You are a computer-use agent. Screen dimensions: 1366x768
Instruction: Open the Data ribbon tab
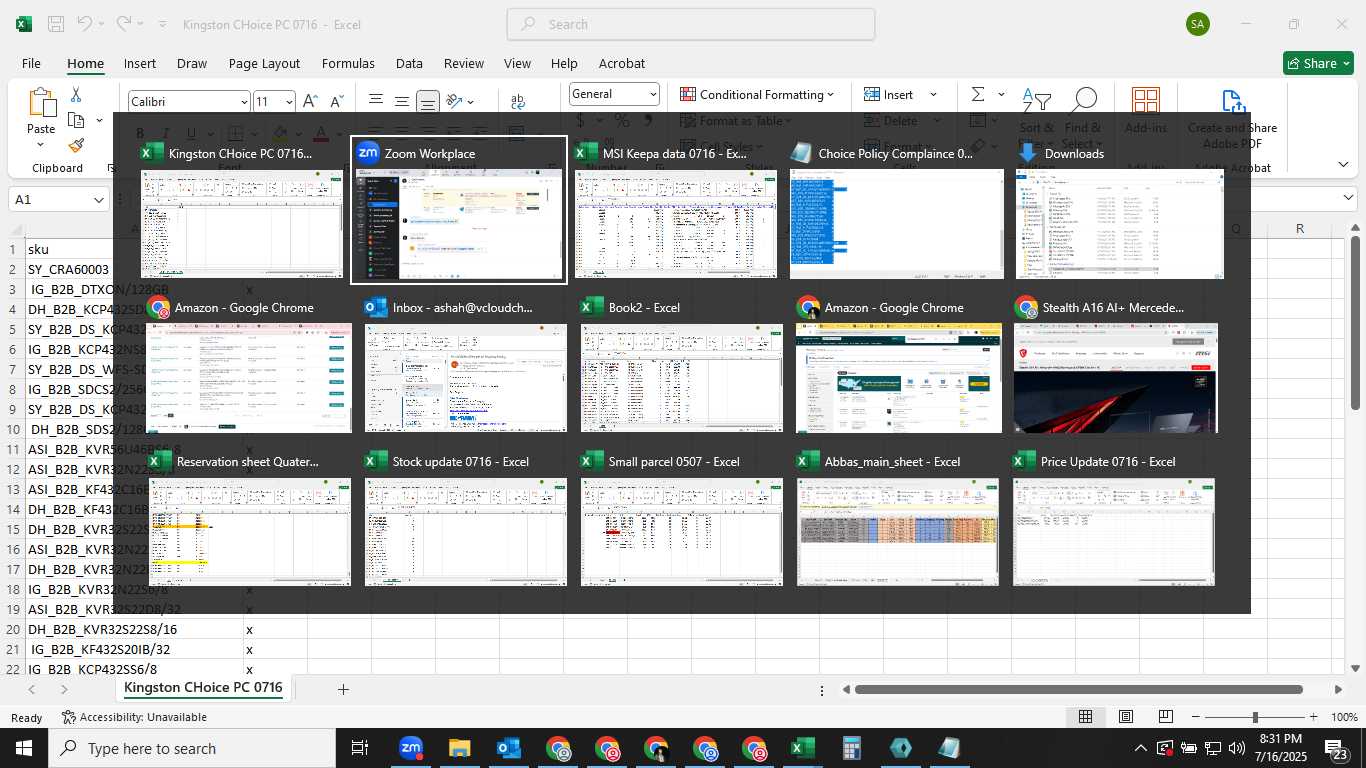(409, 63)
